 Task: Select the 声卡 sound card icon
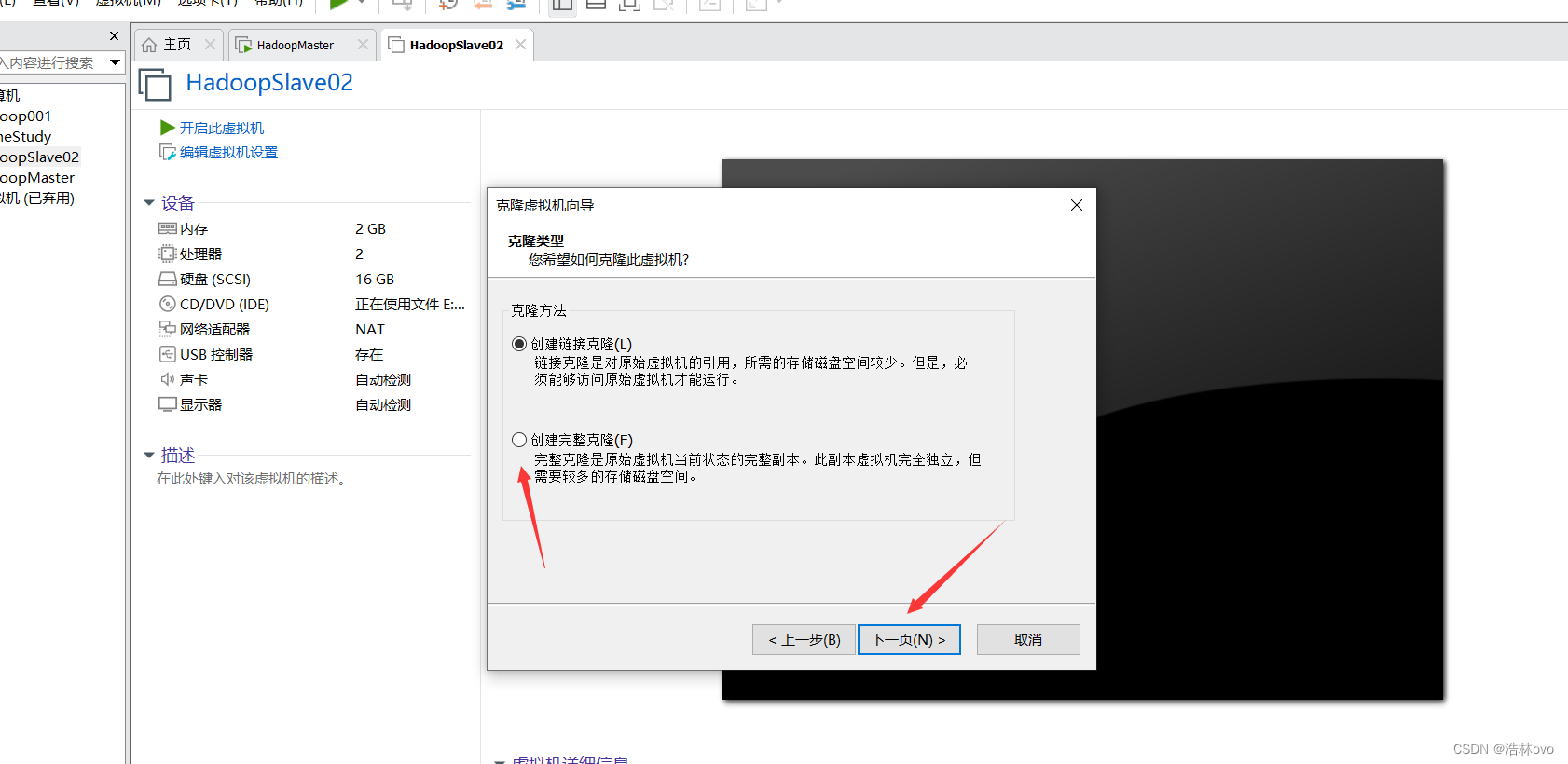coord(168,379)
